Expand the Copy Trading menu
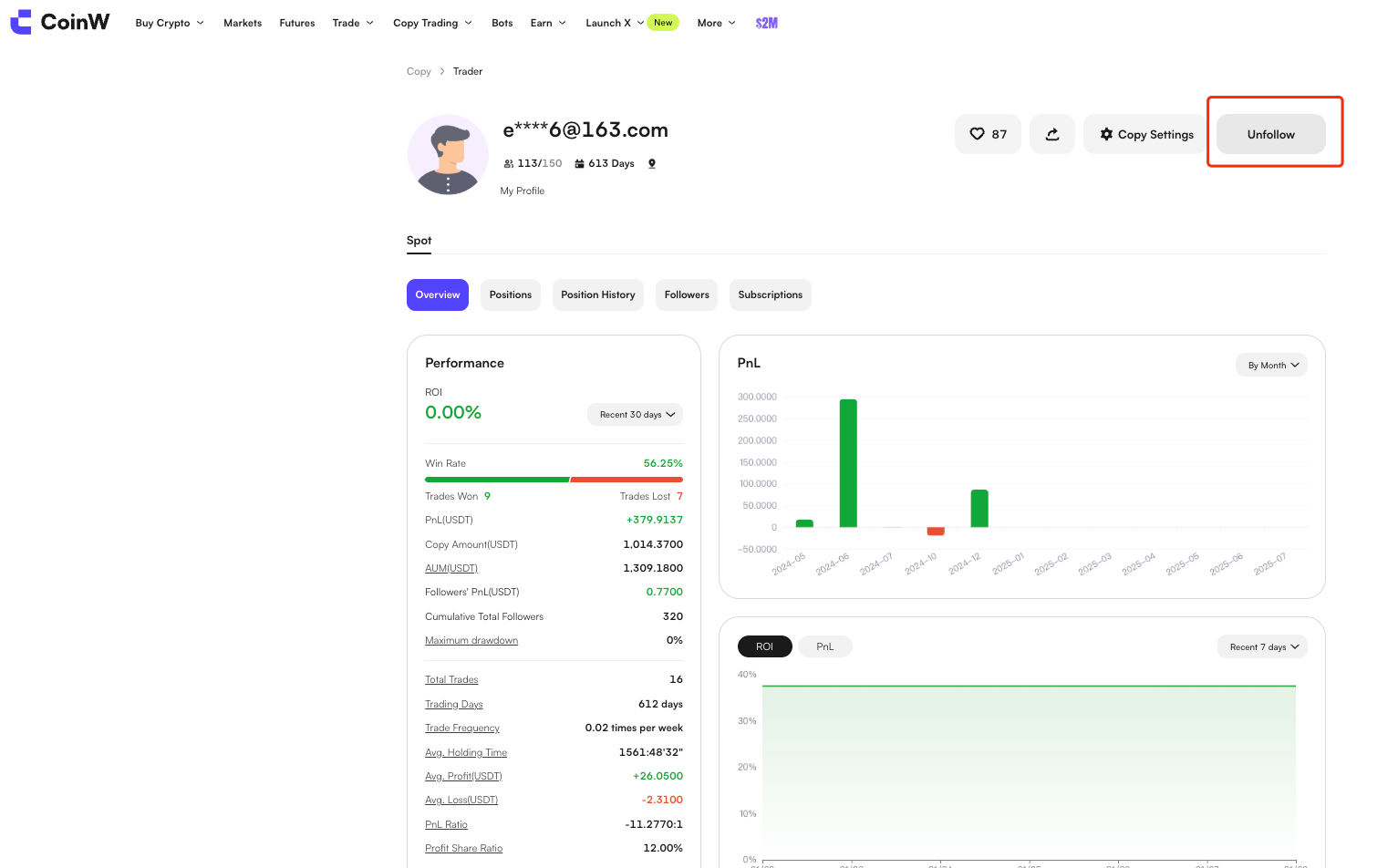Image resolution: width=1398 pixels, height=868 pixels. click(x=432, y=23)
